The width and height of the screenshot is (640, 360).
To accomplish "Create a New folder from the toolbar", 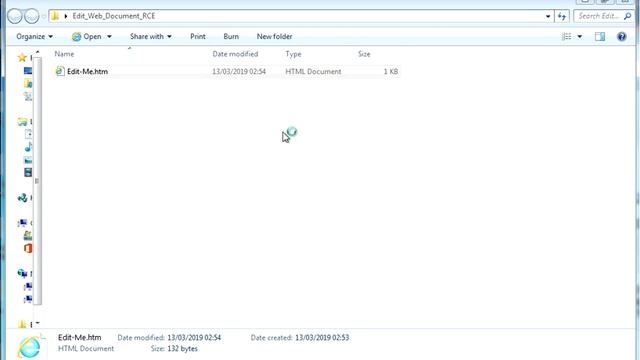I will 274,37.
